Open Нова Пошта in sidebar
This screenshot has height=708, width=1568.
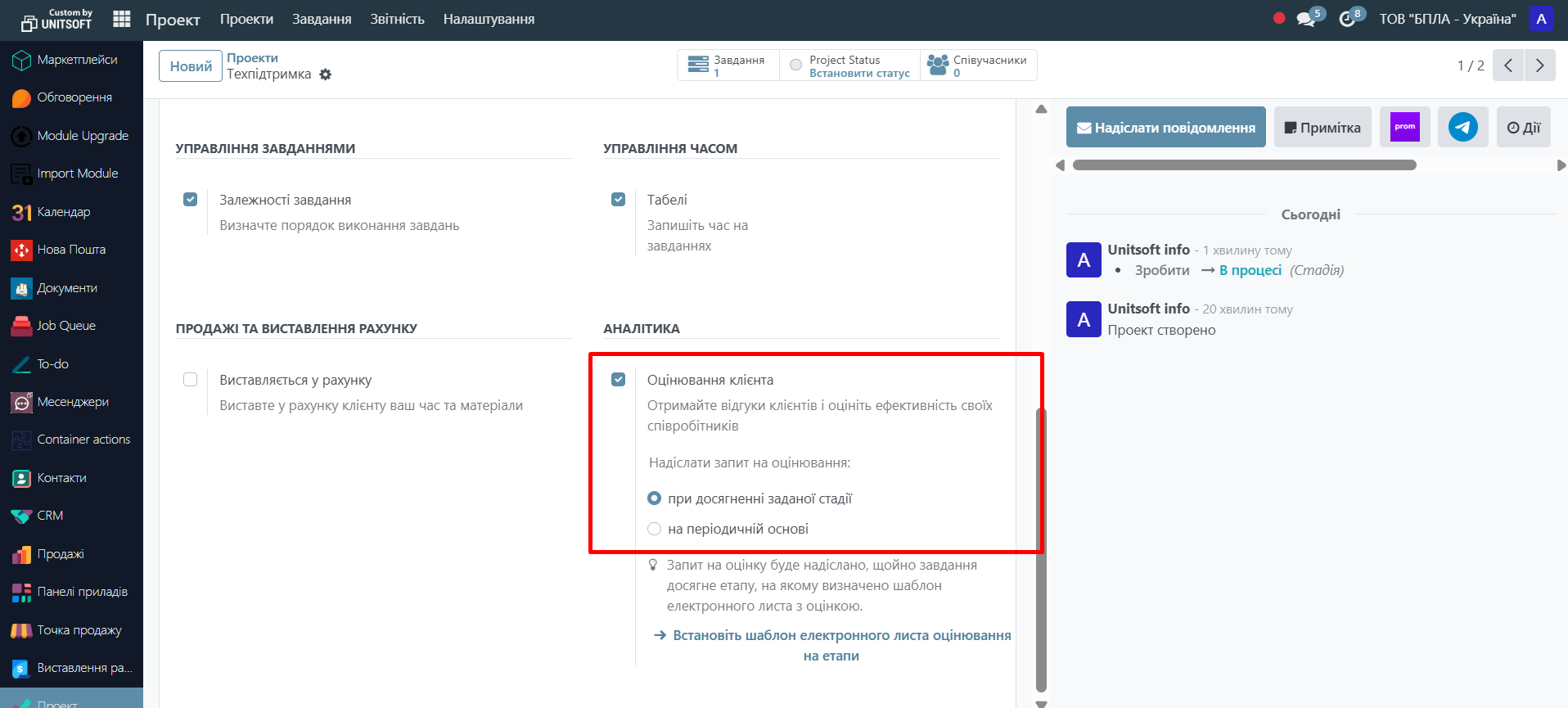click(x=71, y=250)
